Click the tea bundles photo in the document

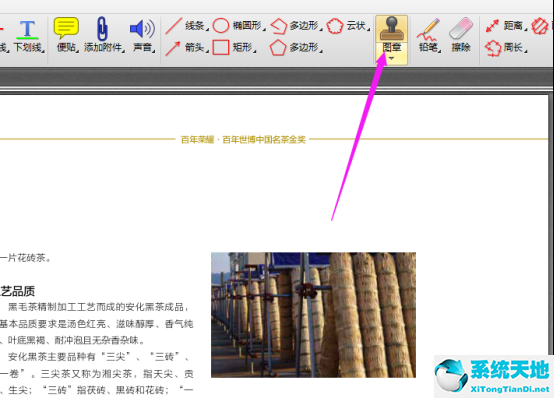[313, 315]
